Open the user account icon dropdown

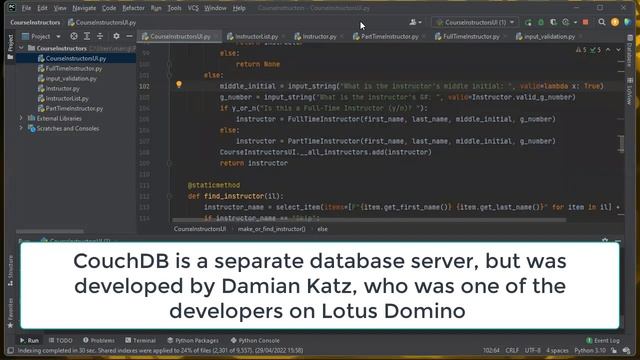click(x=415, y=22)
